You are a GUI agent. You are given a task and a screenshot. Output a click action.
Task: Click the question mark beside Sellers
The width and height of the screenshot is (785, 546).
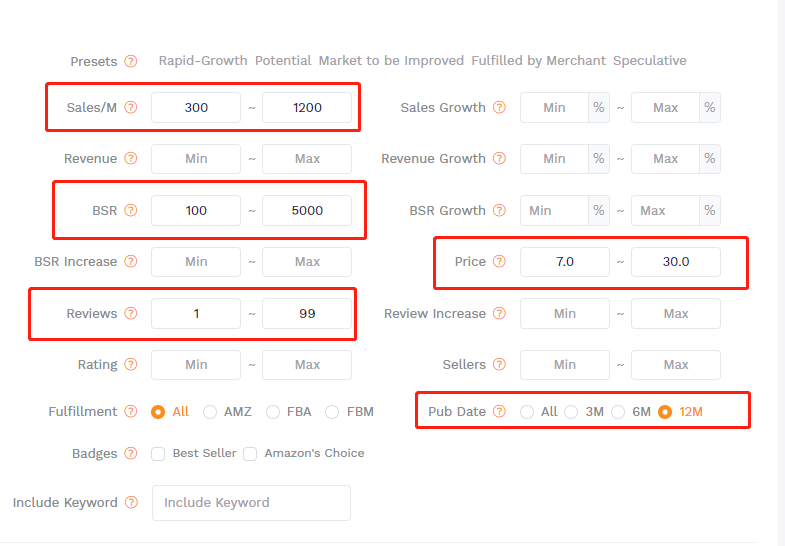[x=499, y=365]
